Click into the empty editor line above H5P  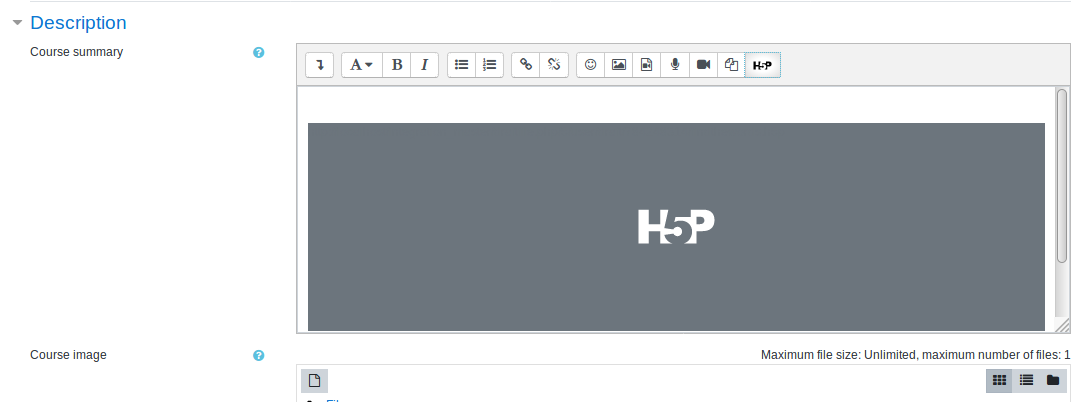pos(676,105)
